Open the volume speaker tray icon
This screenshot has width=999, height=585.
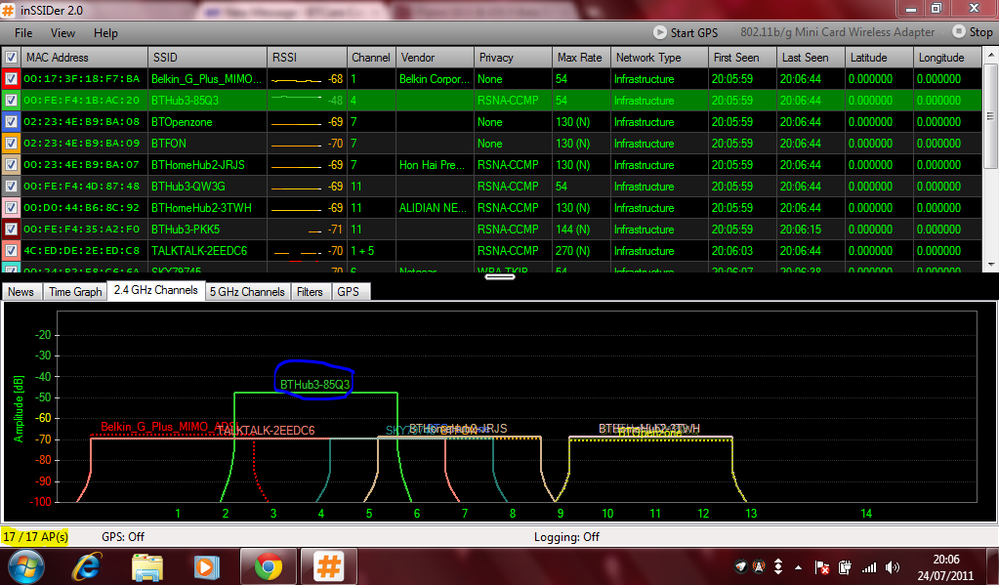pos(893,567)
